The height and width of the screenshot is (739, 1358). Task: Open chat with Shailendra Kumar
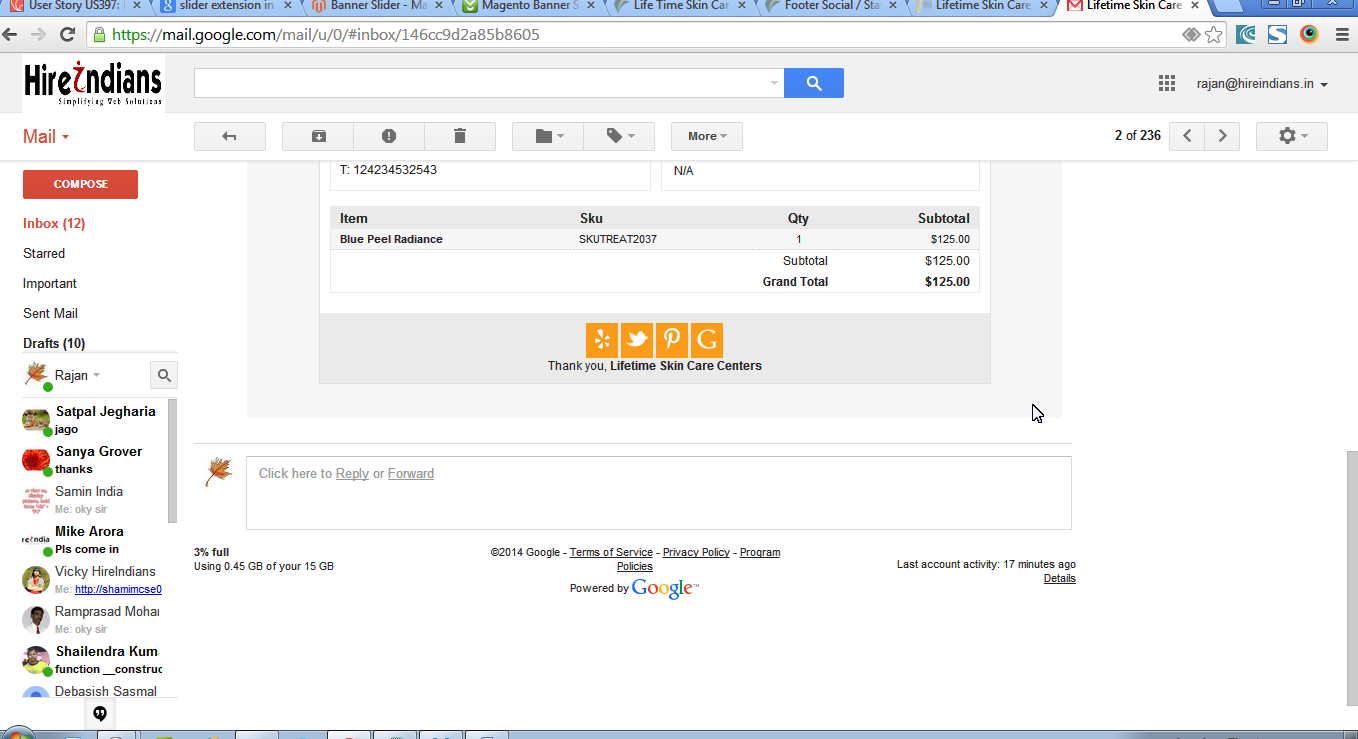click(x=92, y=660)
